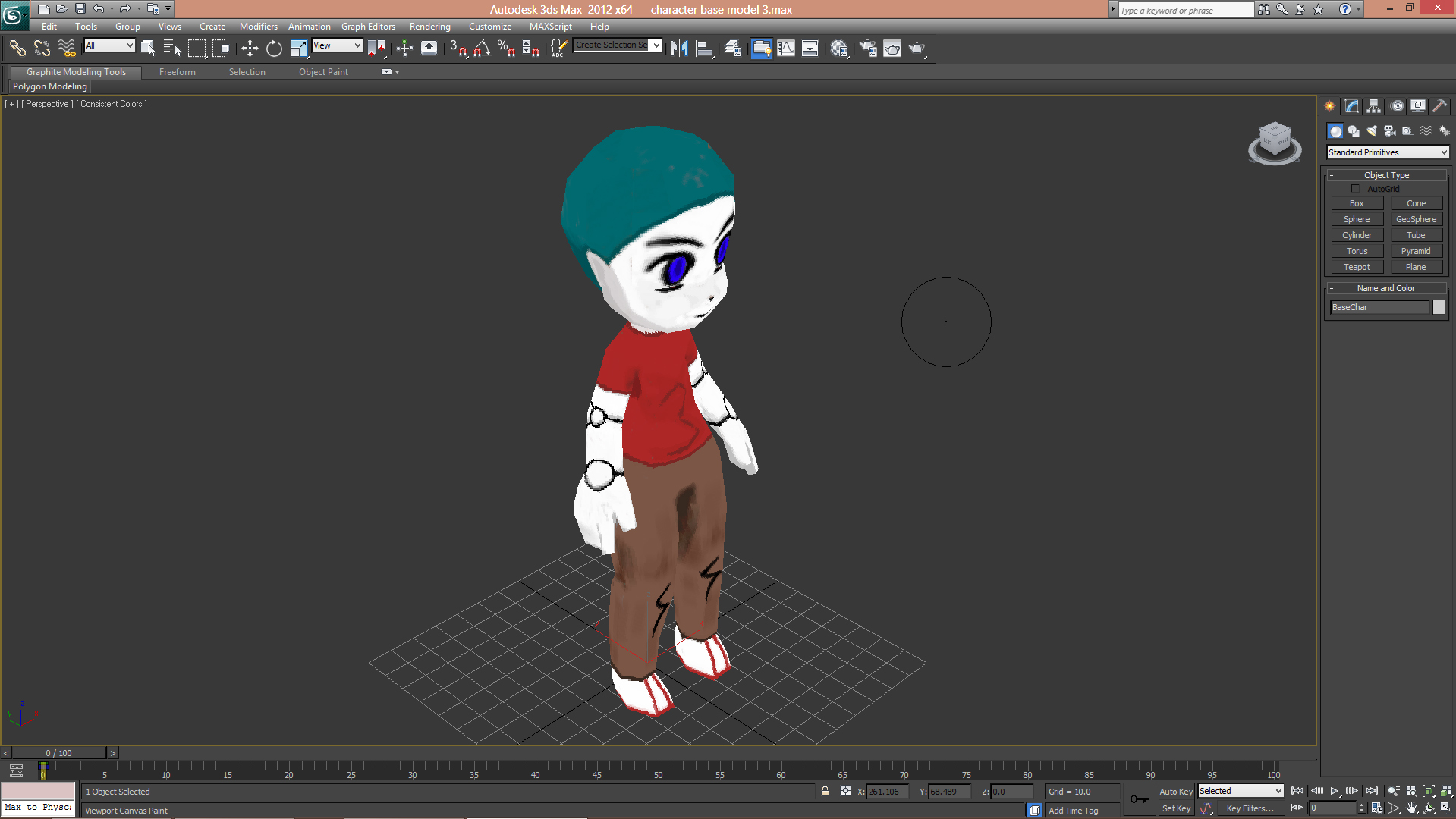This screenshot has height=819, width=1456.
Task: Click the ViewCube navigation widget
Action: (x=1275, y=143)
